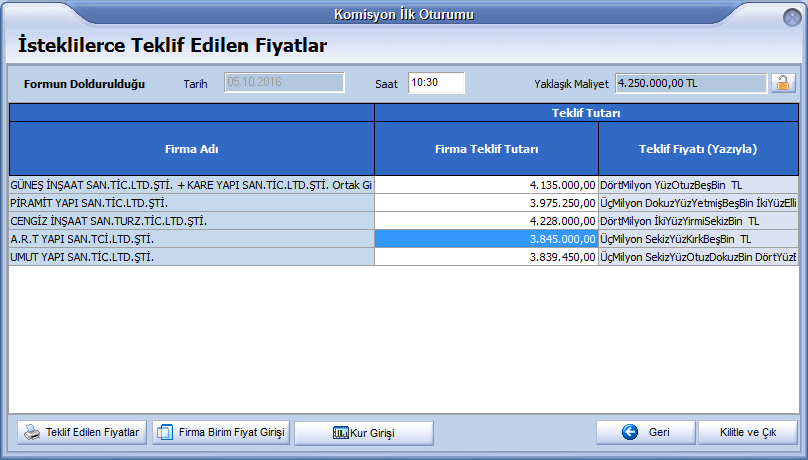The image size is (808, 460).
Task: Click the disabled Tarih date field
Action: click(284, 83)
